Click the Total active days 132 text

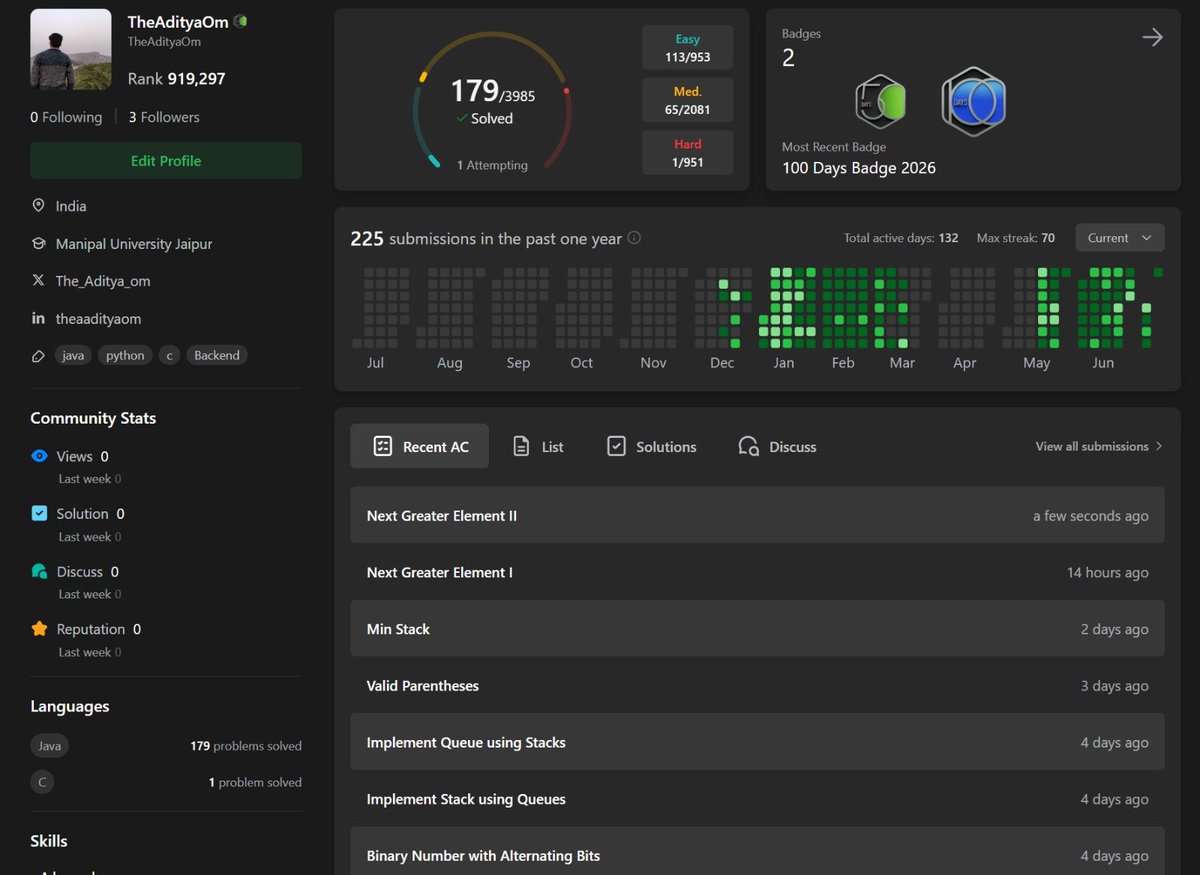coord(901,238)
